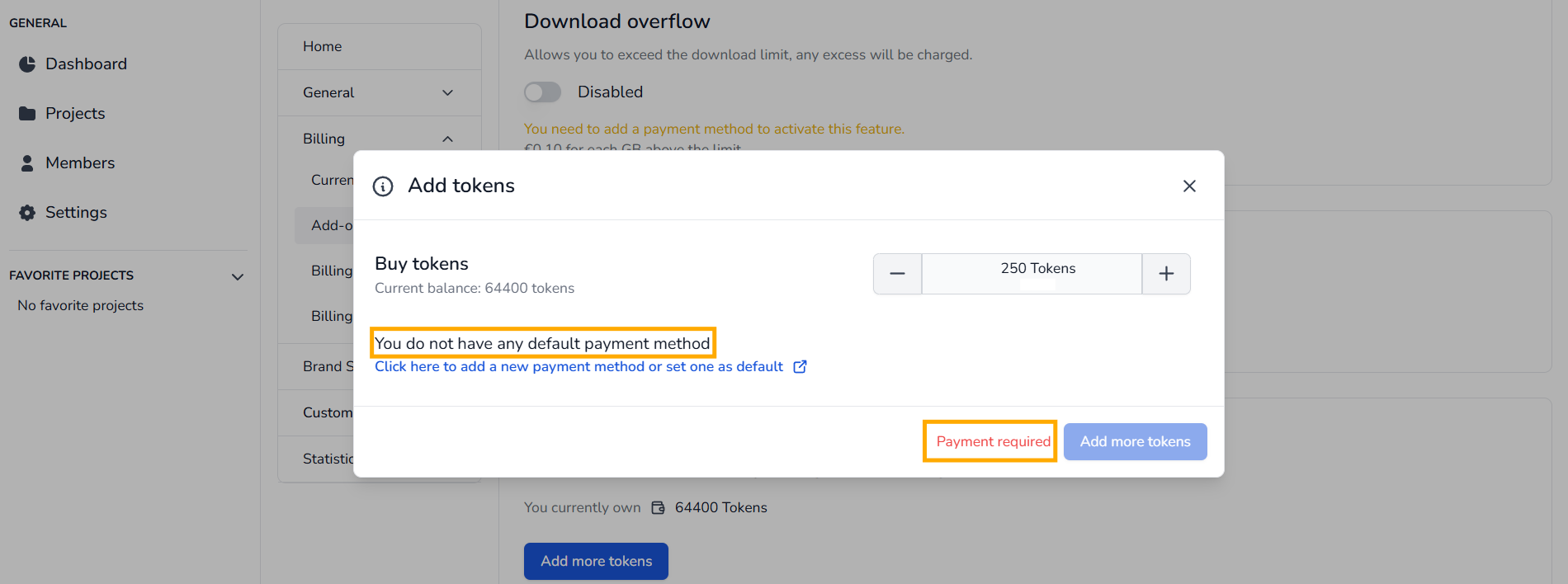Click the info icon beside Add tokens

point(383,186)
